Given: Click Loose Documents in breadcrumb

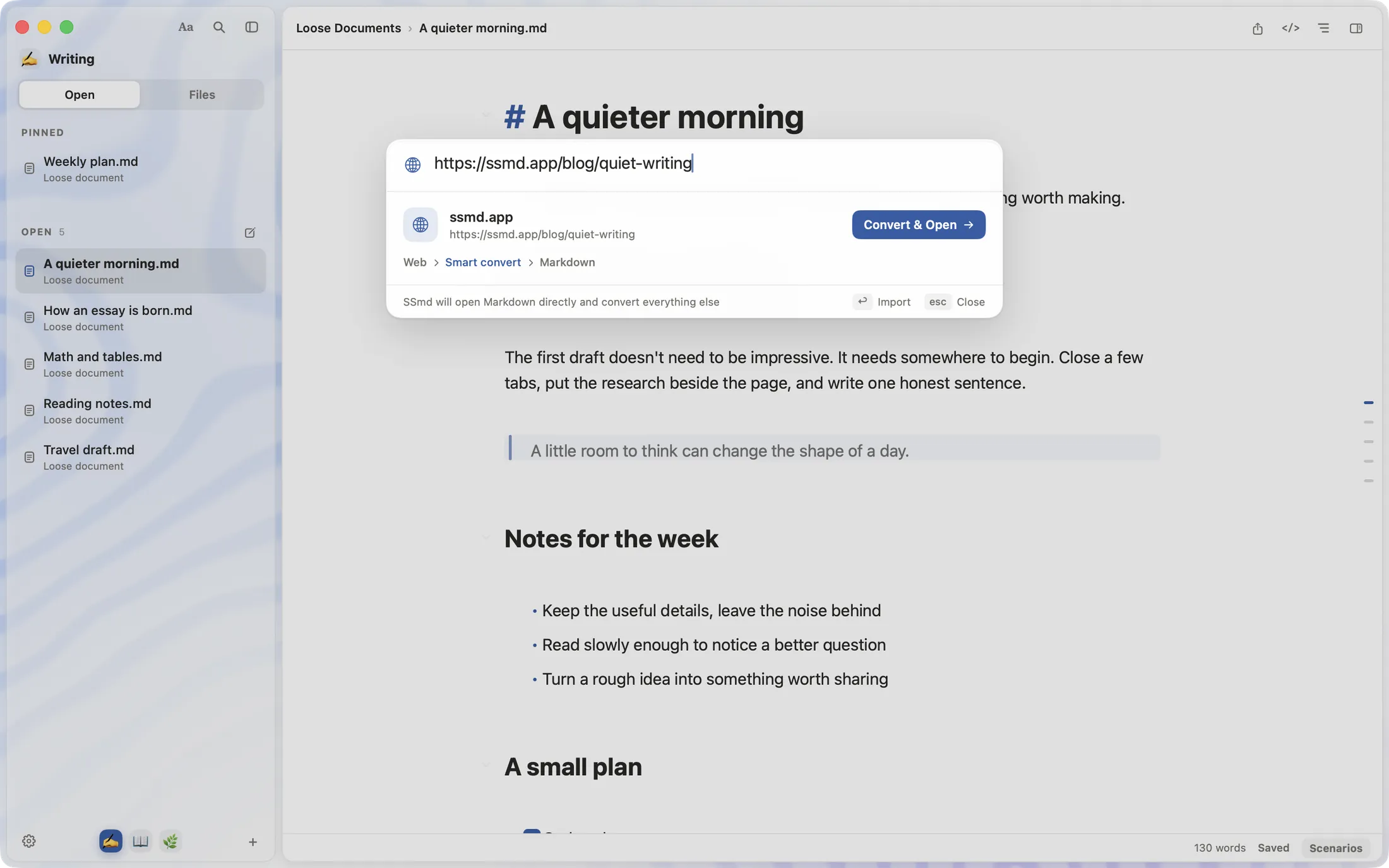Looking at the screenshot, I should (x=349, y=28).
